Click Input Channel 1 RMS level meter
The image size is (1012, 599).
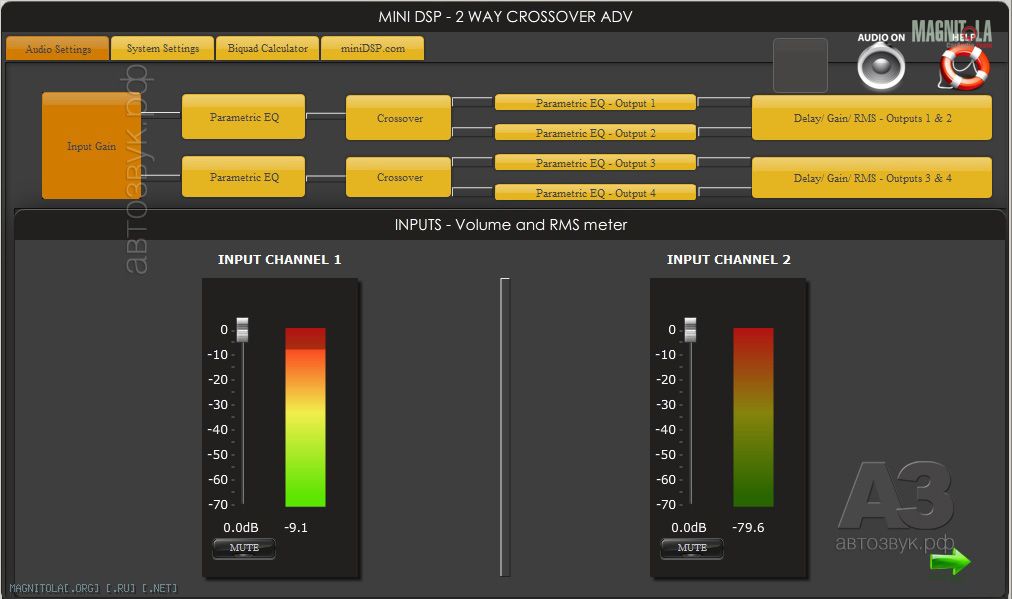305,417
